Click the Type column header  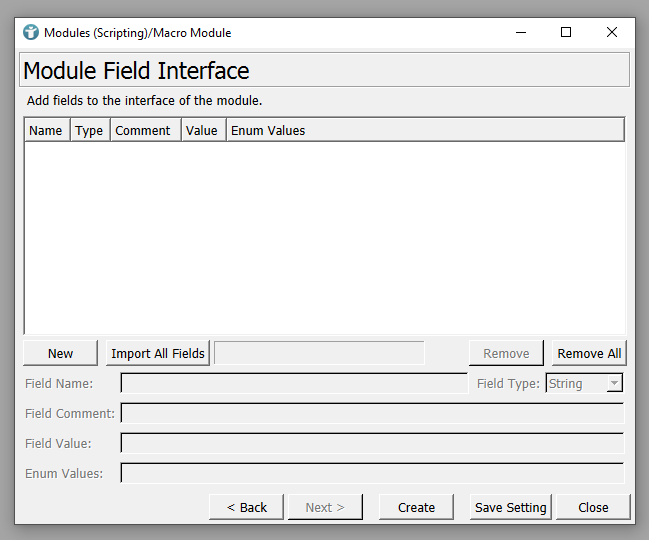tap(89, 130)
